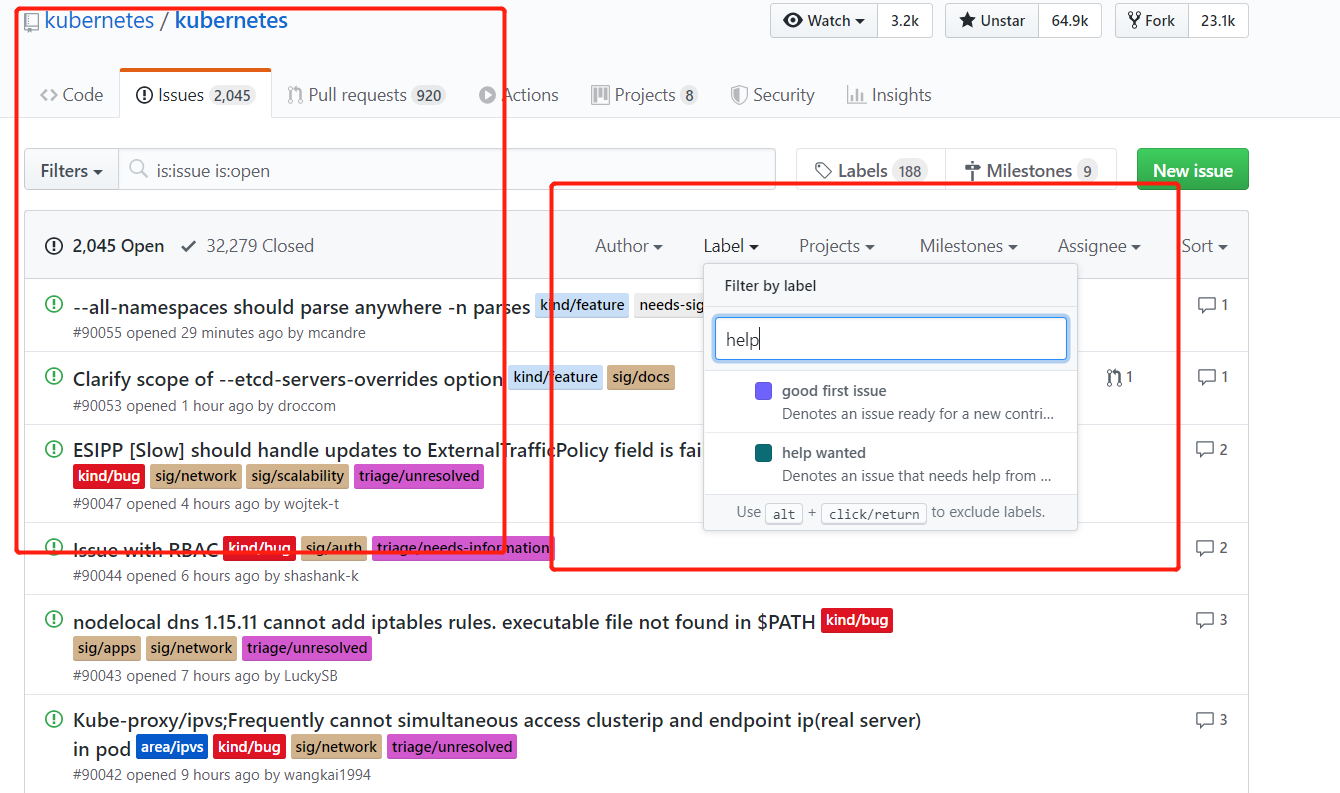This screenshot has height=793, width=1340.
Task: Collapse the Label filter dropdown
Action: tap(731, 246)
